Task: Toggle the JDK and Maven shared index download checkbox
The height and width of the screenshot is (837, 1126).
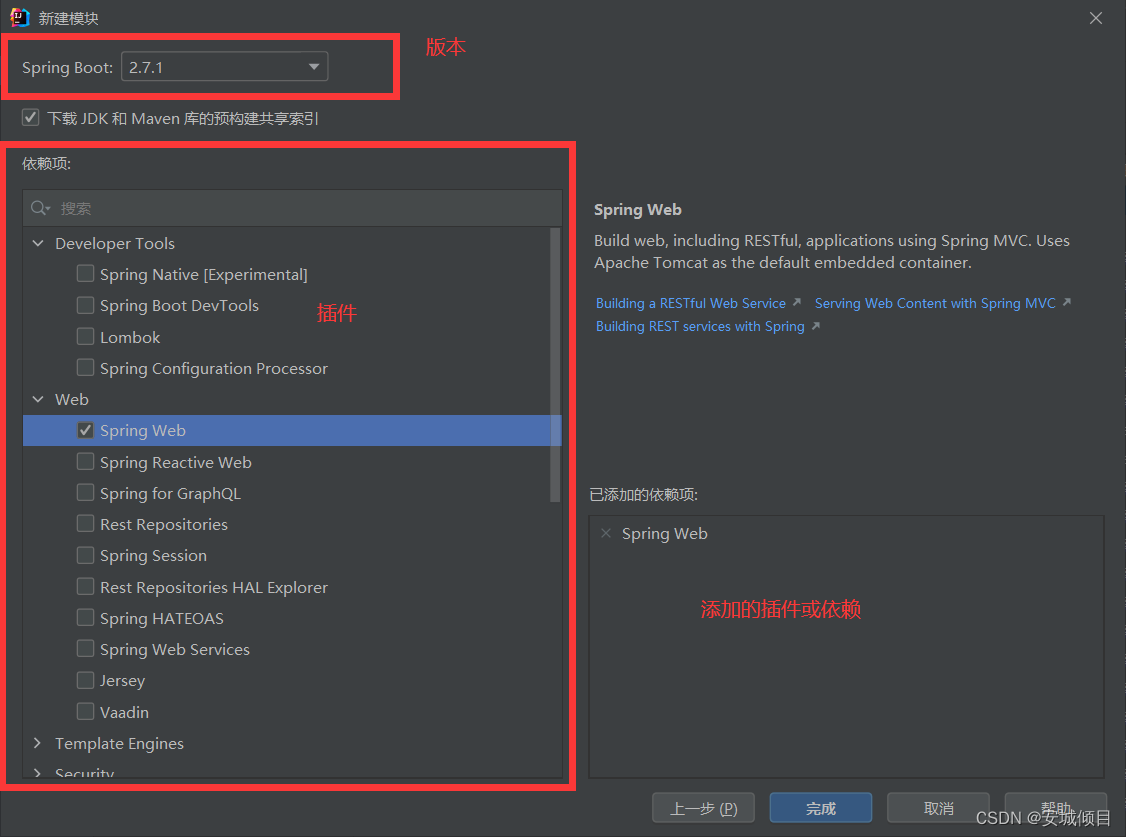Action: click(30, 117)
